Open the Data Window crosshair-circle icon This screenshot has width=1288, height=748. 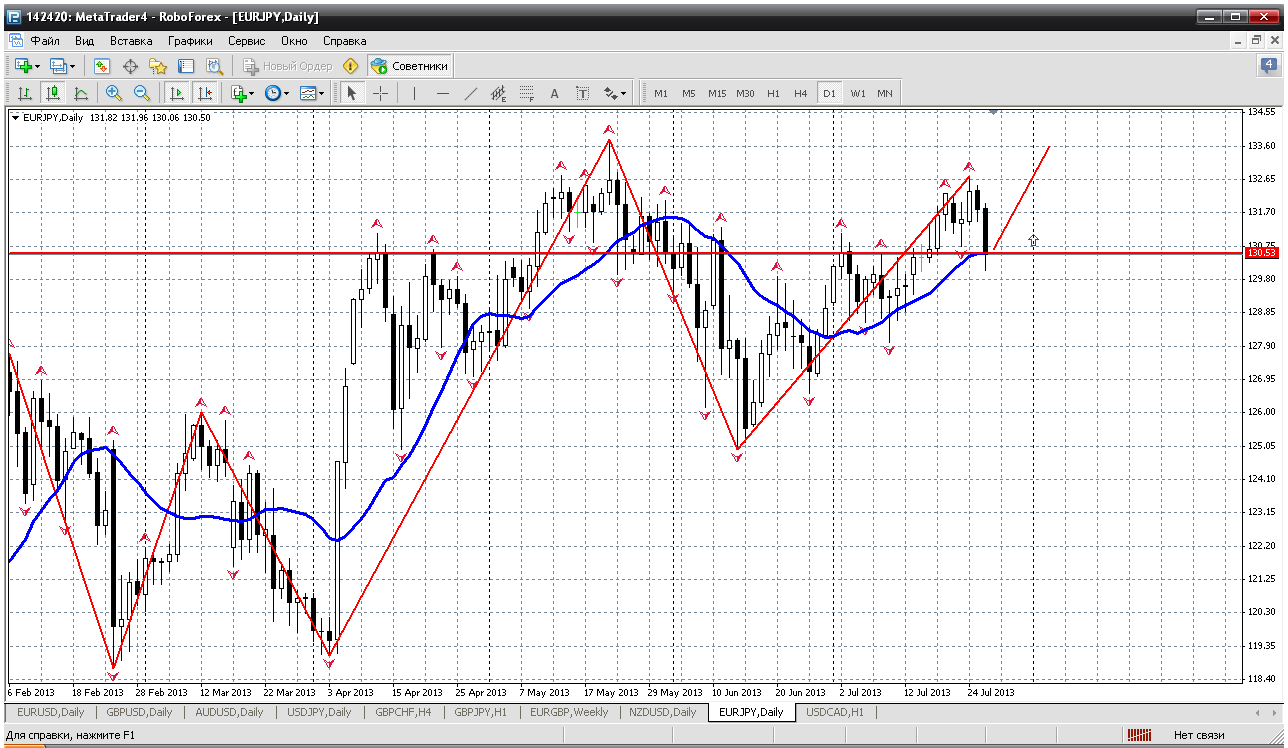tap(130, 66)
